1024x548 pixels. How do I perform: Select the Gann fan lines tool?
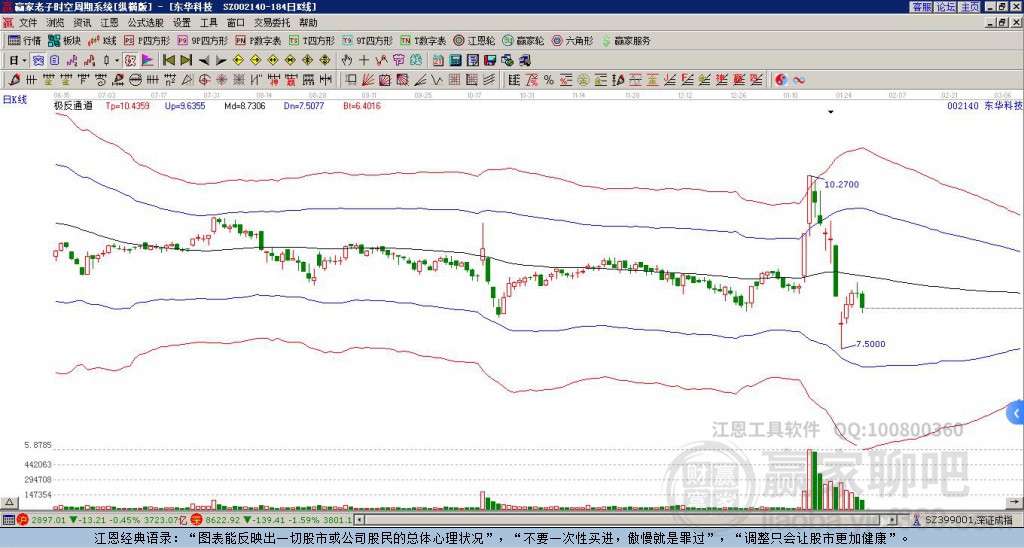pyautogui.click(x=368, y=80)
